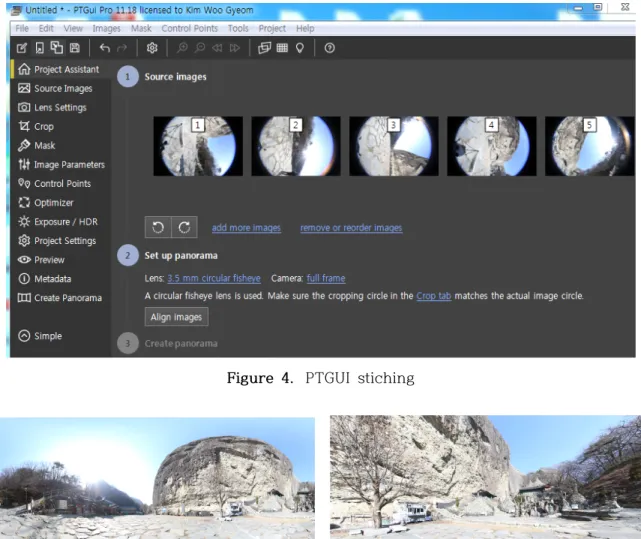Rotate images counterclockwise button
Viewport: 641px width, 539px height.
[158, 227]
